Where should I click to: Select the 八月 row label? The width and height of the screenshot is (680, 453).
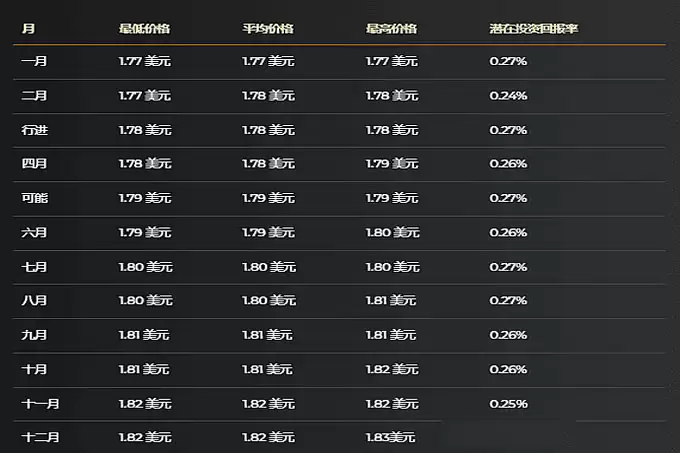[33, 300]
